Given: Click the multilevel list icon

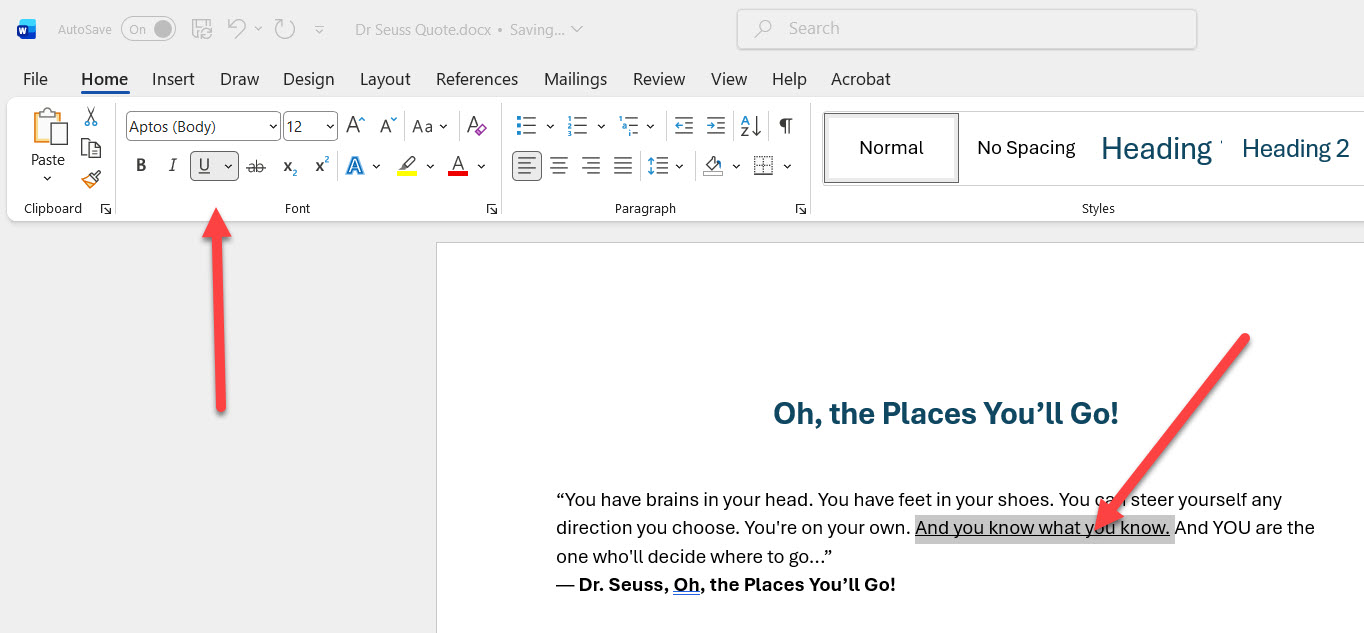Looking at the screenshot, I should (628, 126).
